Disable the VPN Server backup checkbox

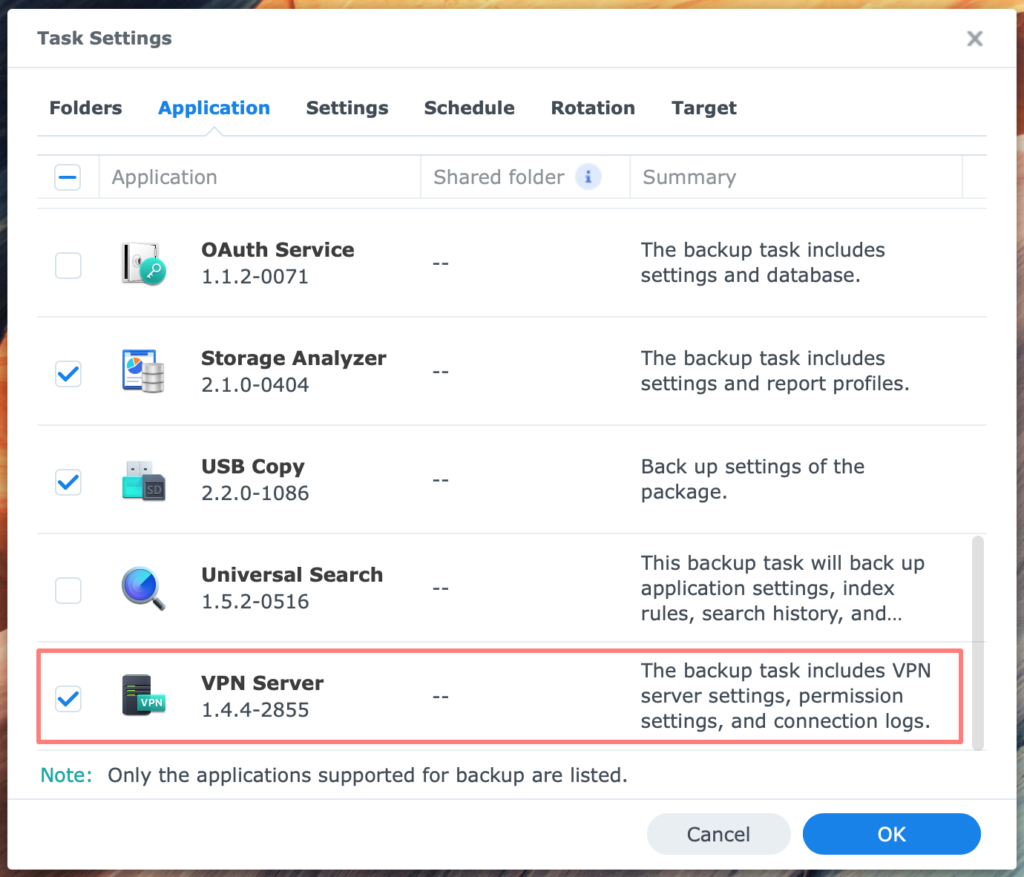68,699
